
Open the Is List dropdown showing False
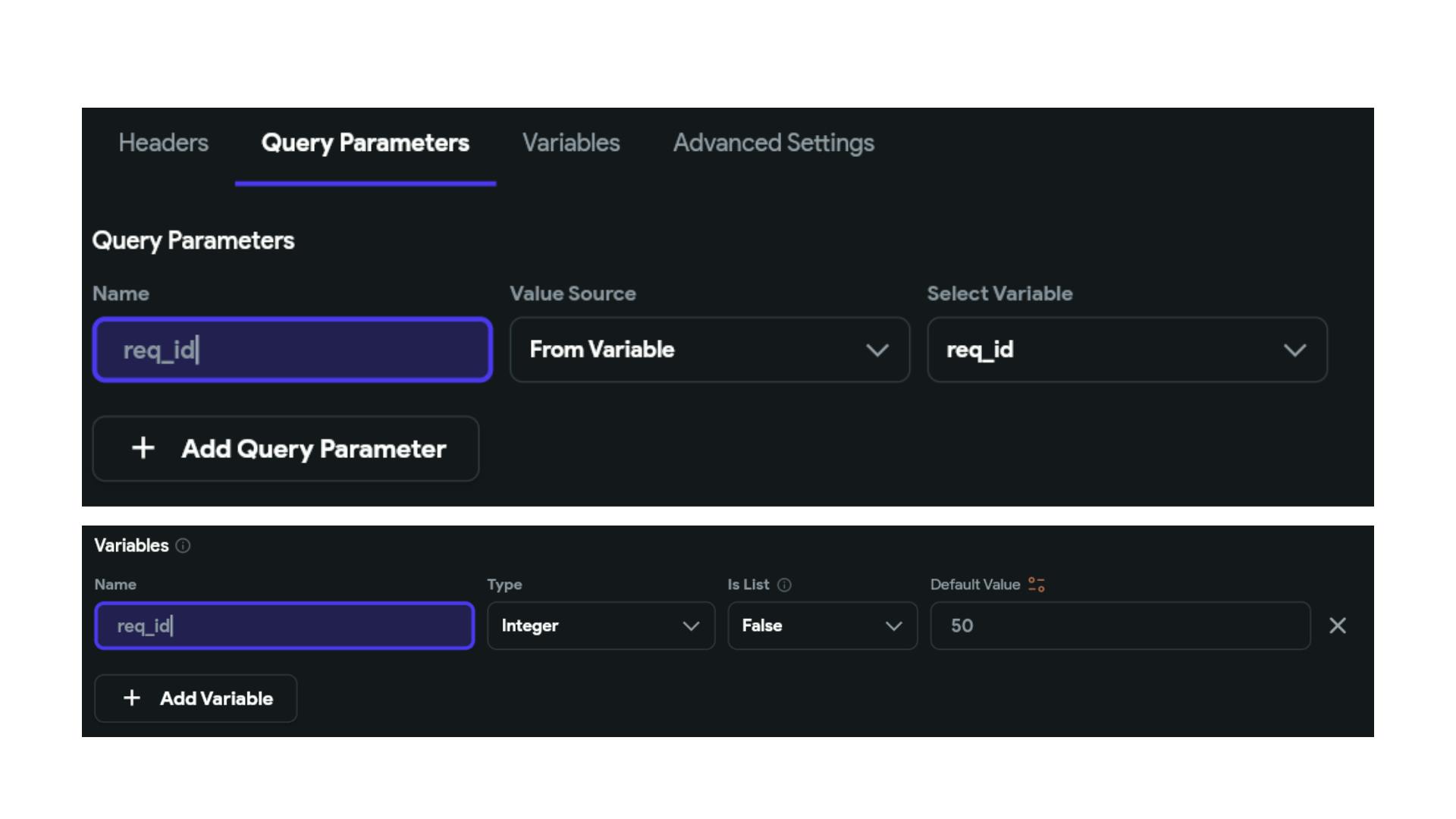(x=823, y=626)
